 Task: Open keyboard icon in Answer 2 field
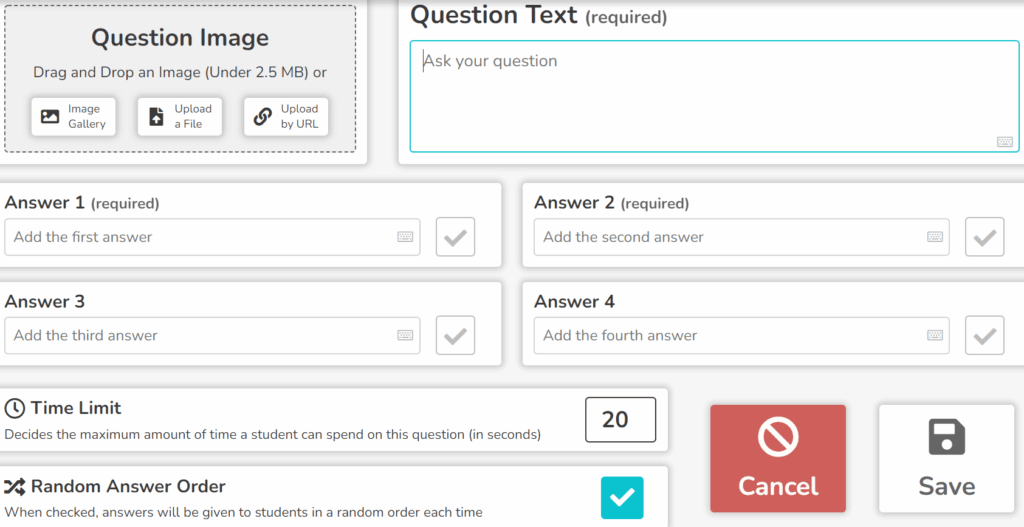(935, 237)
